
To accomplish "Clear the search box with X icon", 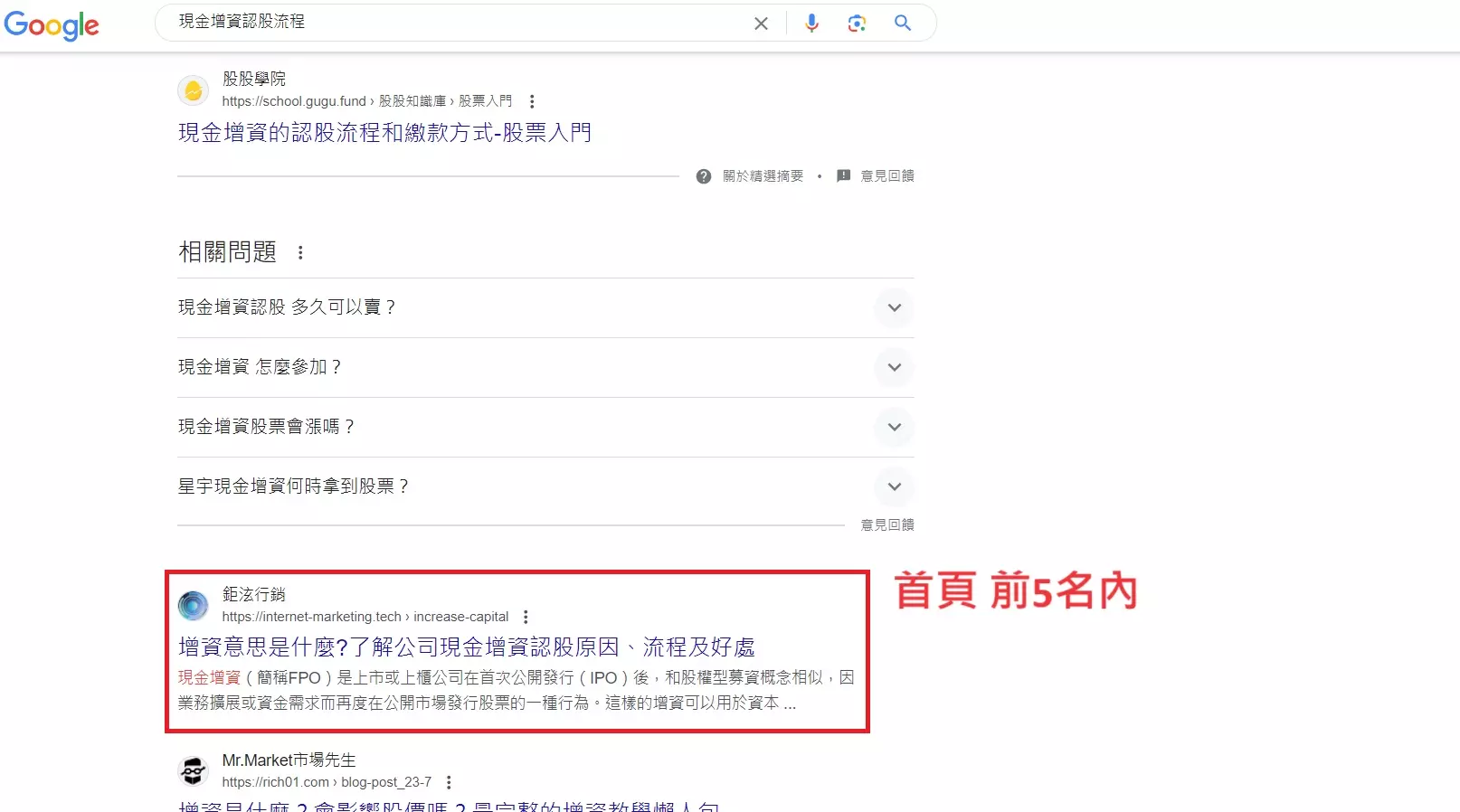I will click(761, 24).
